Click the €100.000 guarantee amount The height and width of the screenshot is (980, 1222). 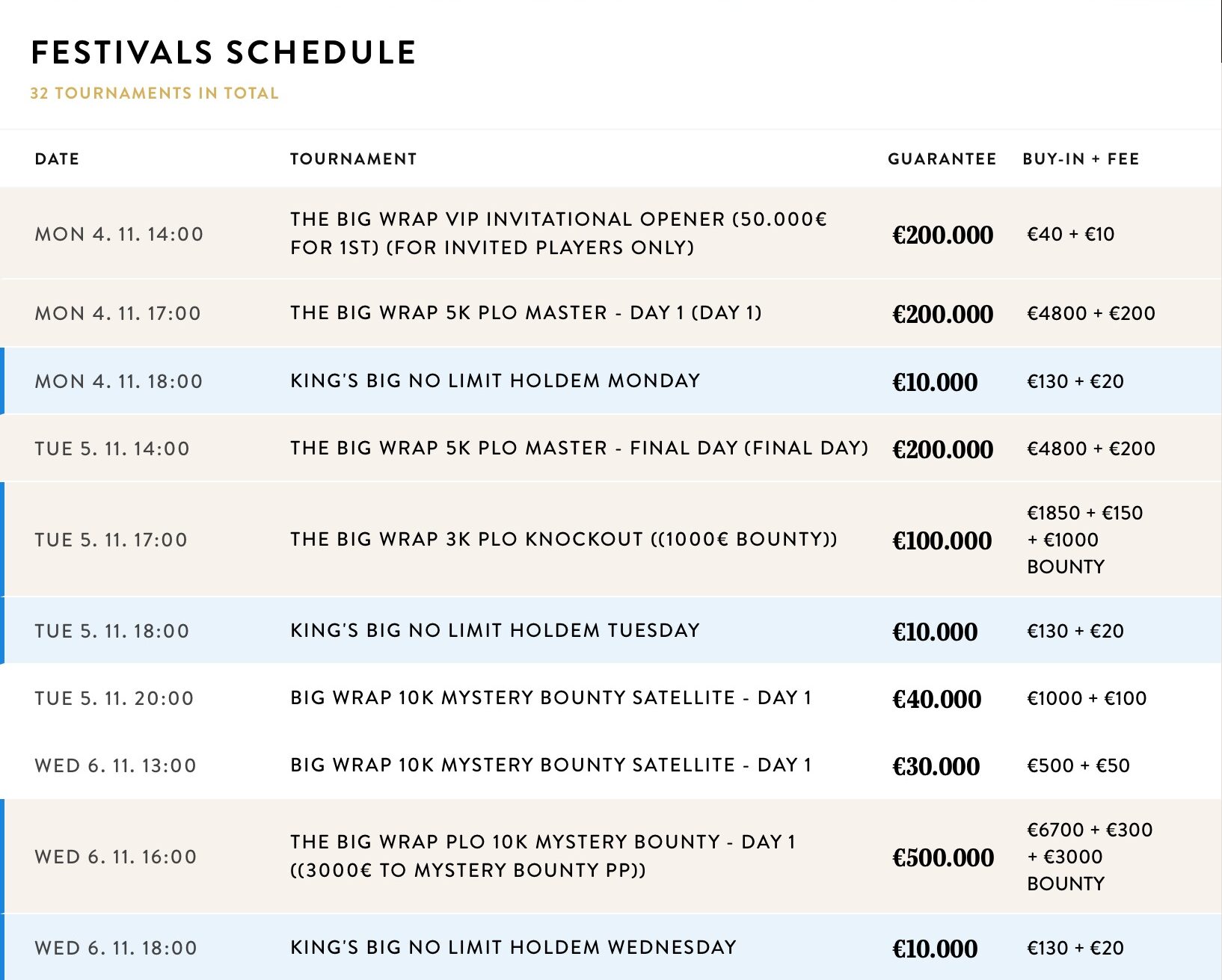click(x=942, y=540)
